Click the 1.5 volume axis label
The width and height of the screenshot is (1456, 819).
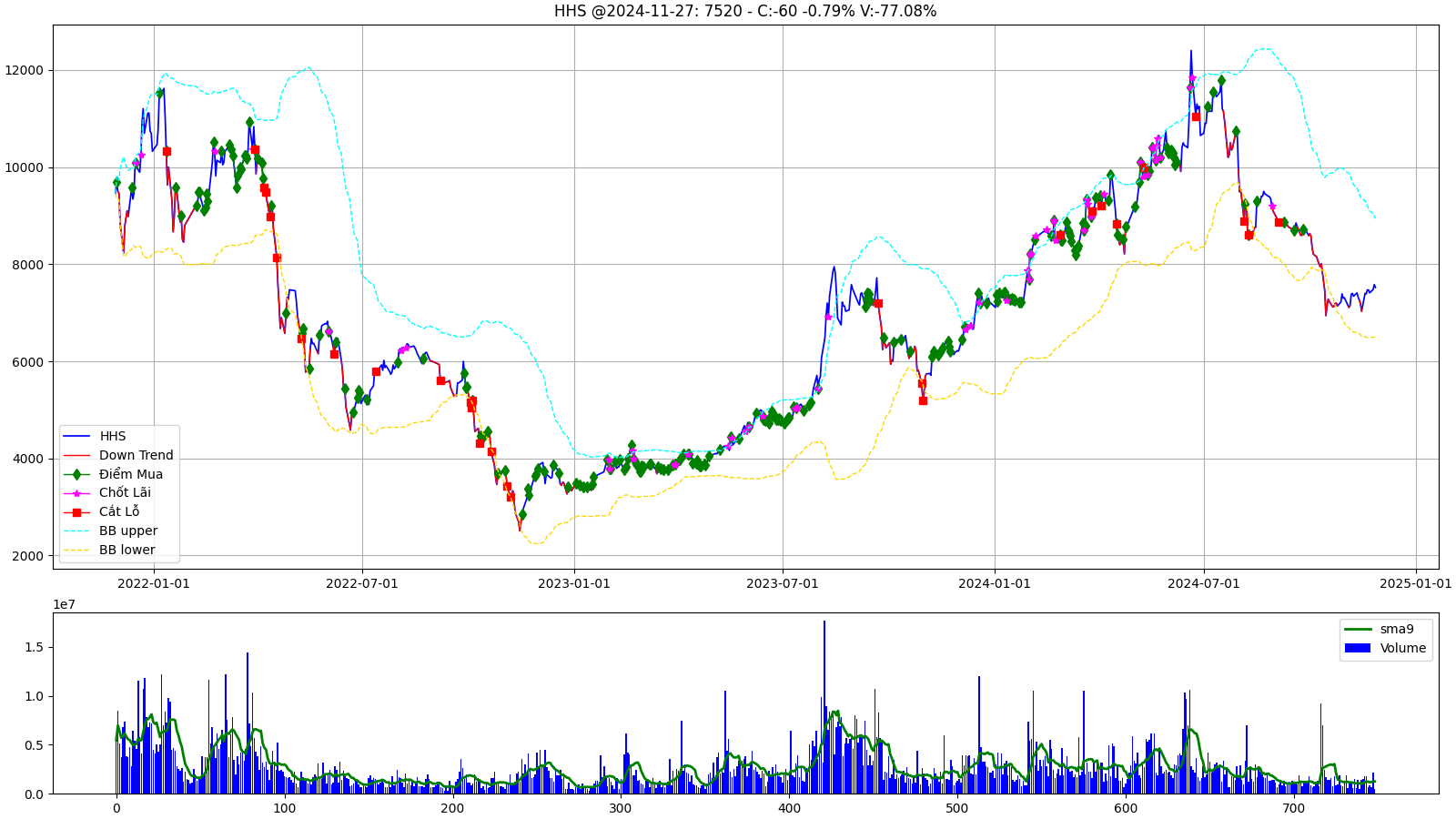tap(34, 648)
